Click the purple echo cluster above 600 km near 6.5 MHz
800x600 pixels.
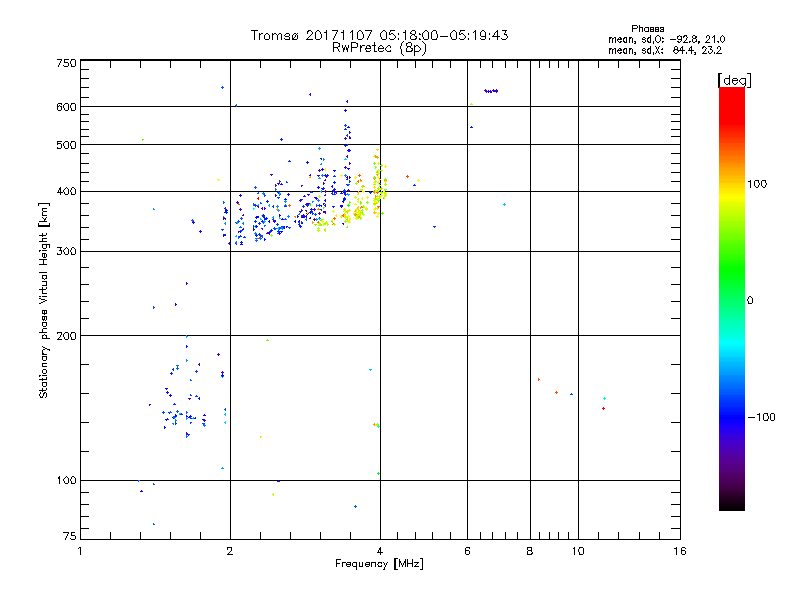[491, 91]
